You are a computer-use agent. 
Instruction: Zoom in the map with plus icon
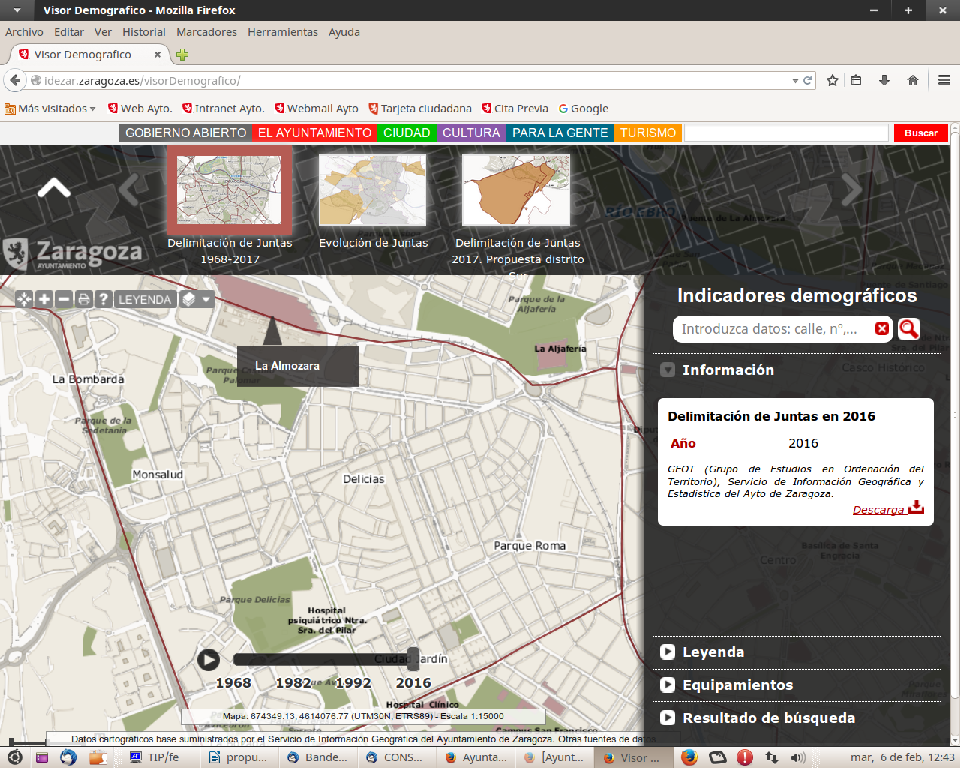click(44, 299)
